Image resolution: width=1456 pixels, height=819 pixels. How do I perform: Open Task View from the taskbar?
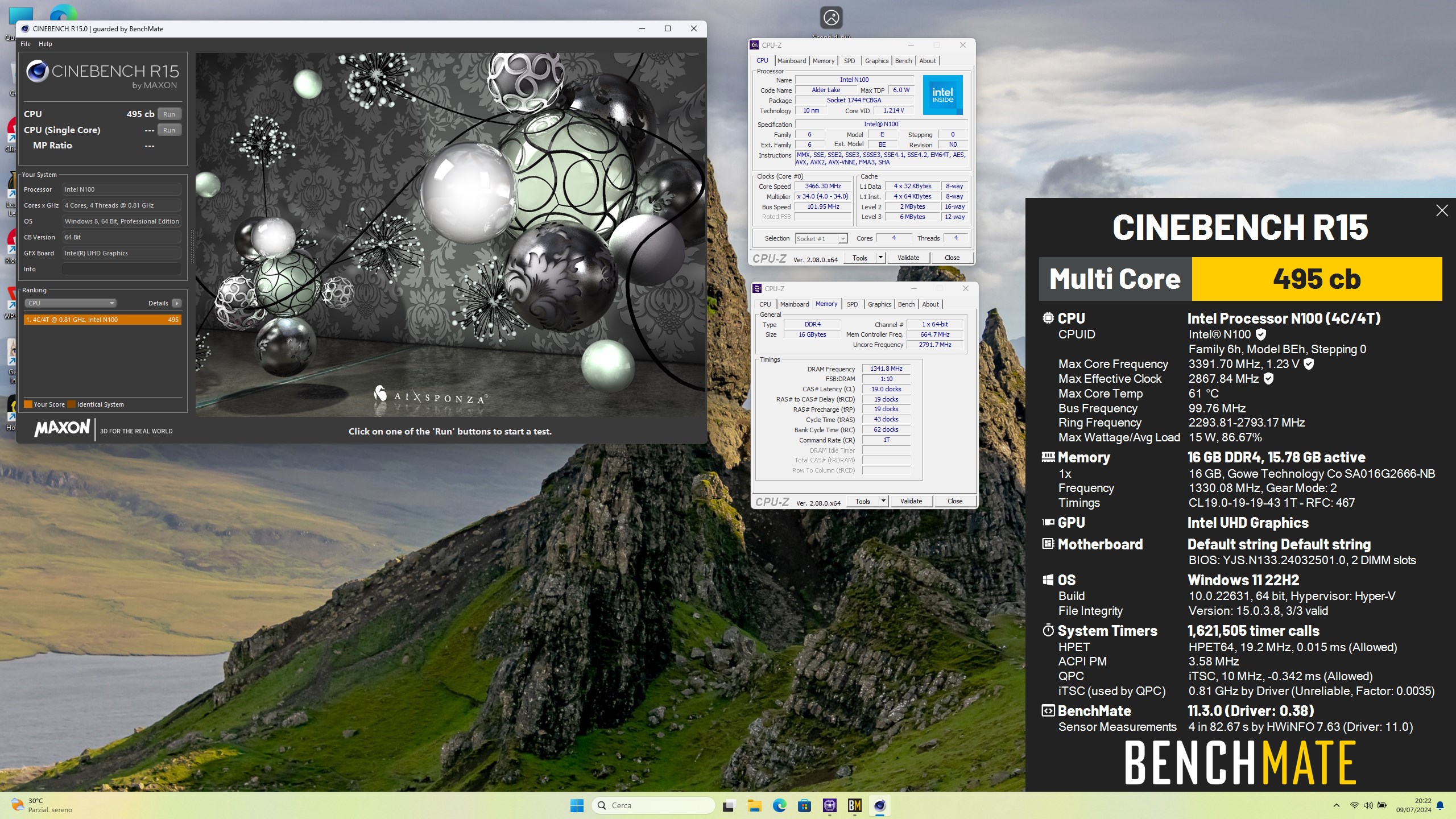click(728, 805)
